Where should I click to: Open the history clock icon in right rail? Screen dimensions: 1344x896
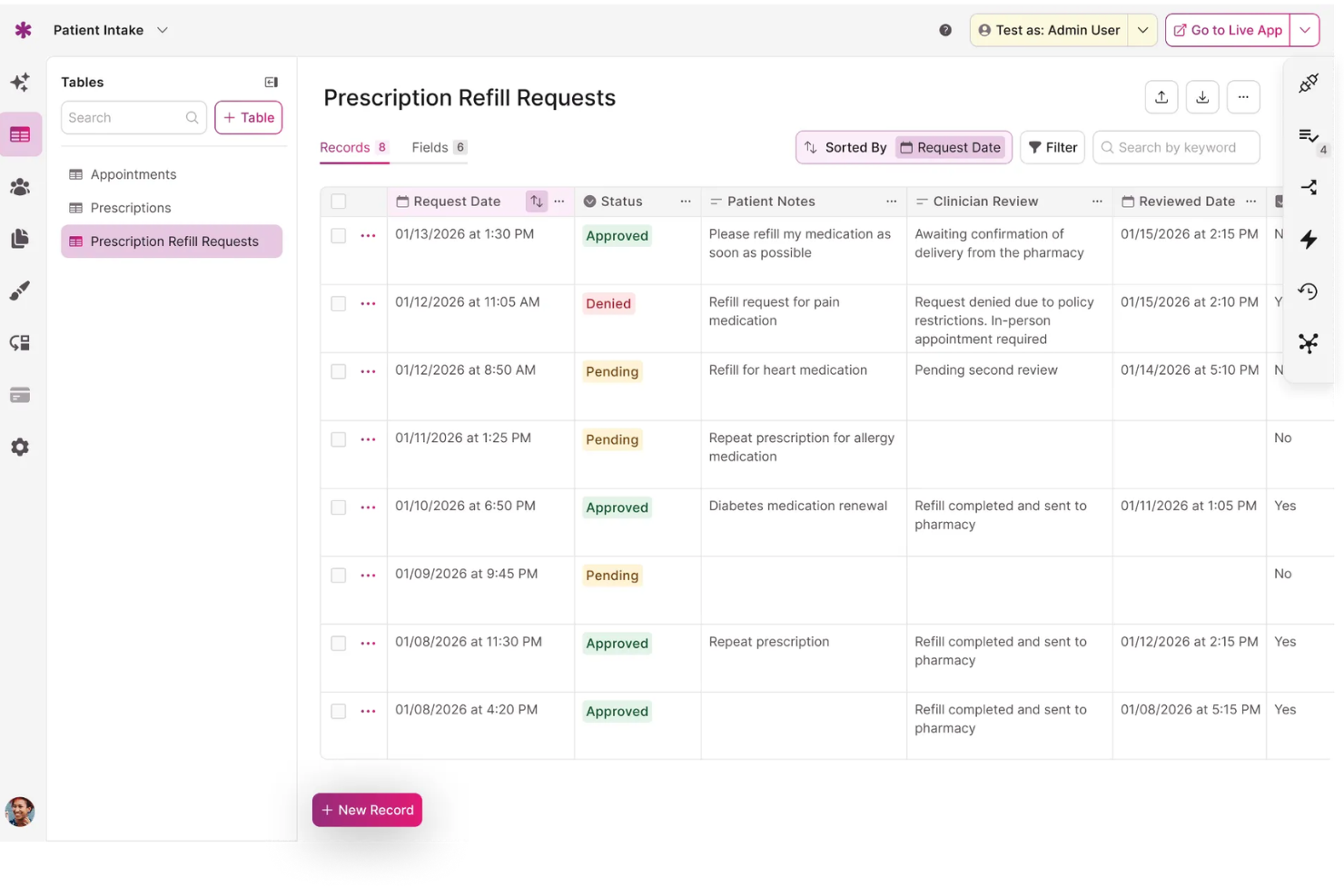point(1309,291)
